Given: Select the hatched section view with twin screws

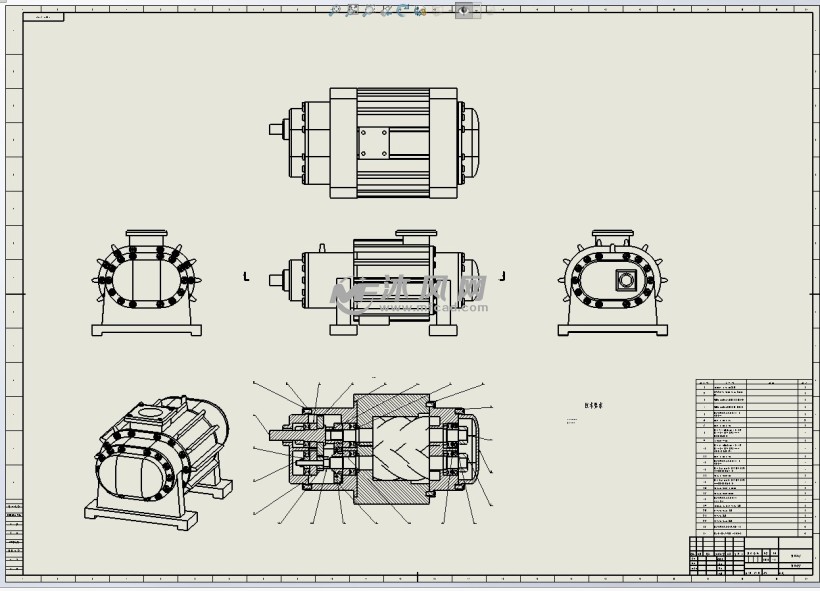Looking at the screenshot, I should [x=373, y=450].
